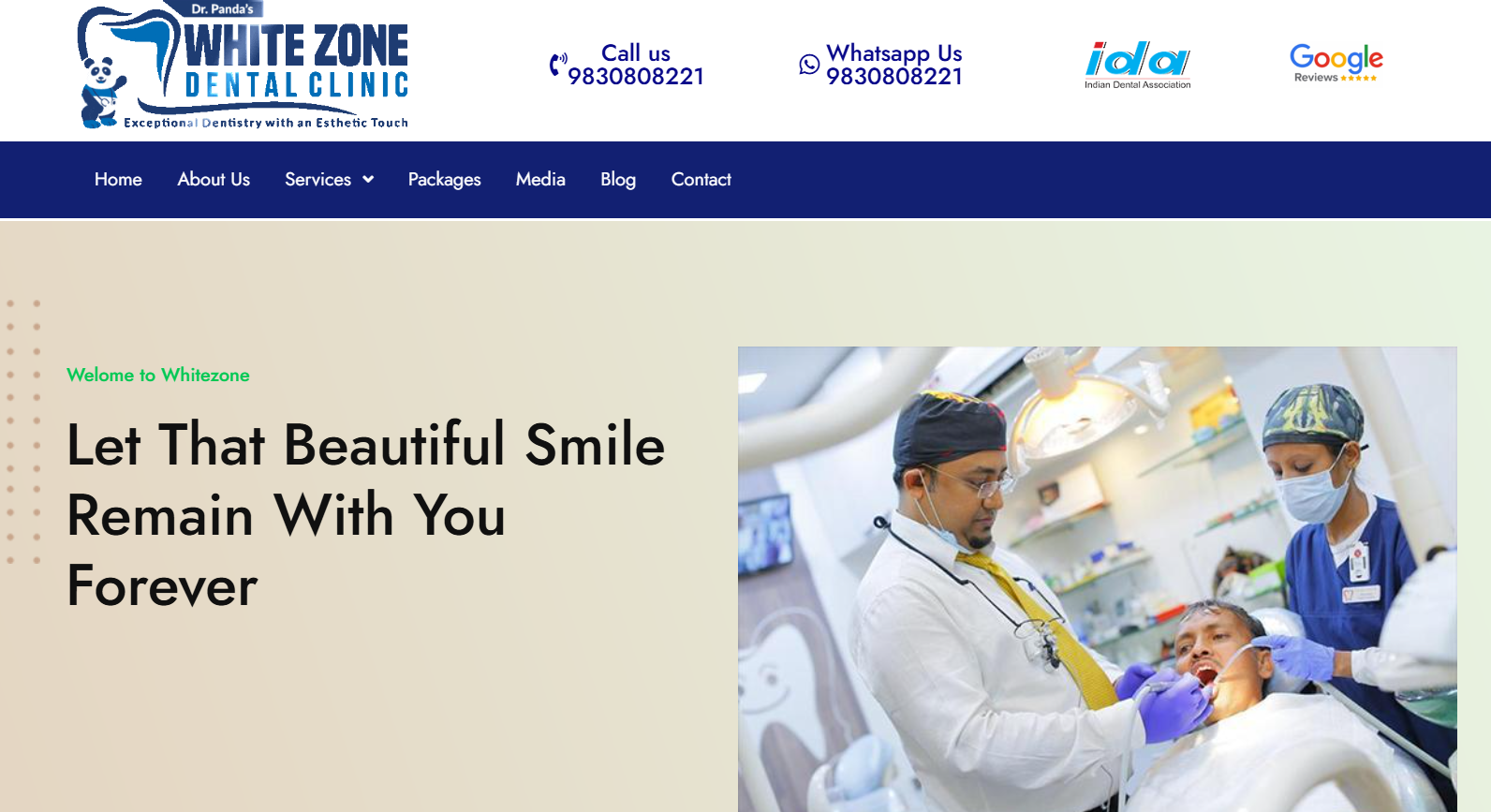Click the phone icon beside Call us
This screenshot has height=812, width=1491.
click(558, 65)
